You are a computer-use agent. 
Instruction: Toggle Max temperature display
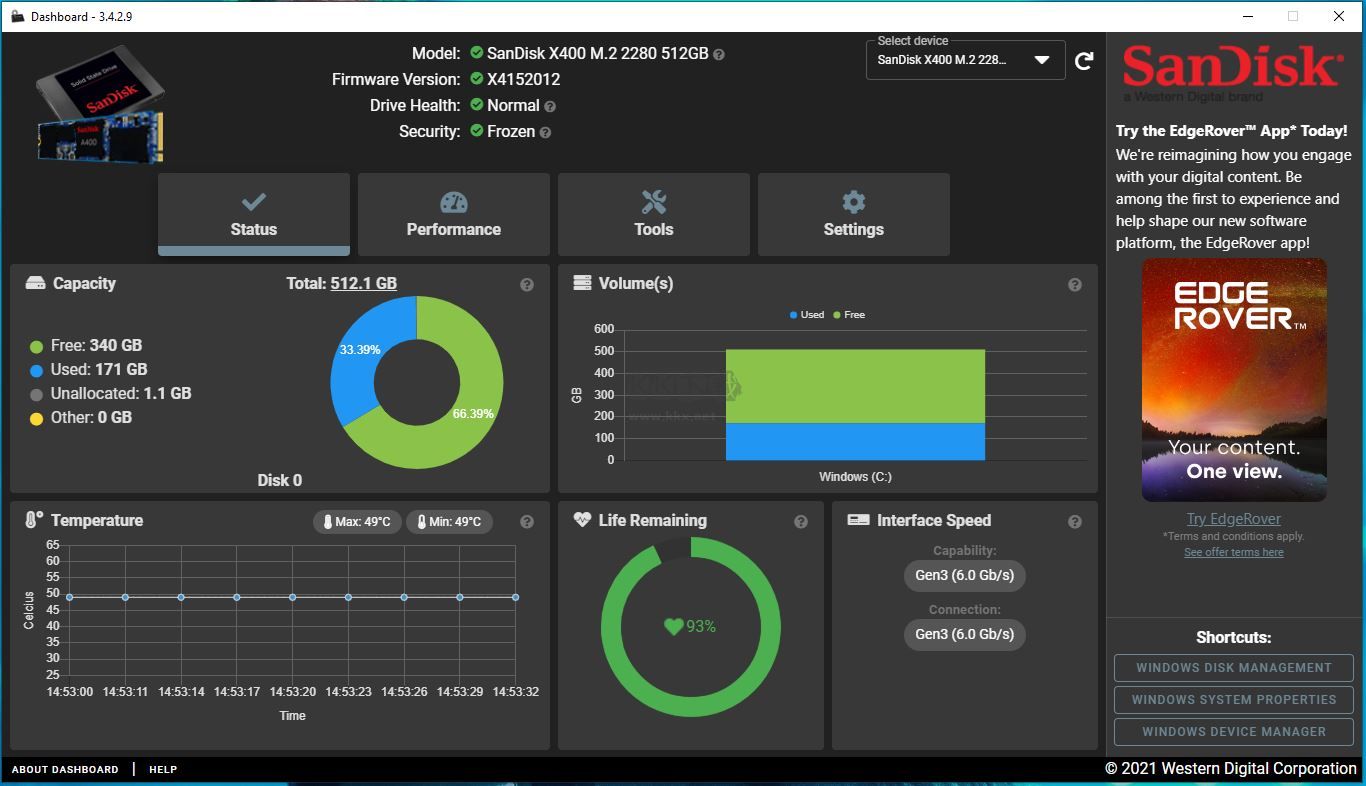click(357, 521)
